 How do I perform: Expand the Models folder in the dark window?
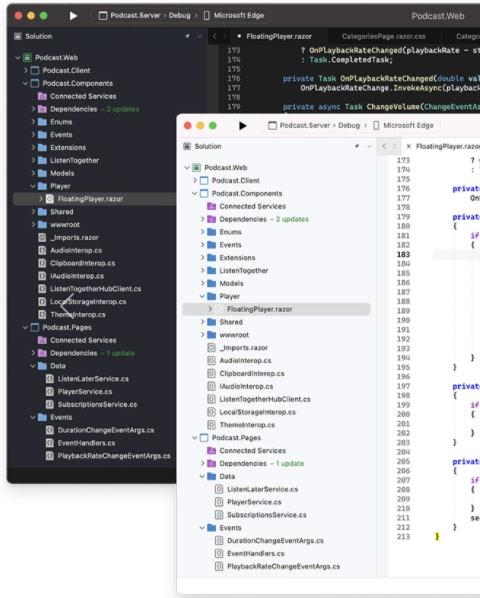pos(33,173)
